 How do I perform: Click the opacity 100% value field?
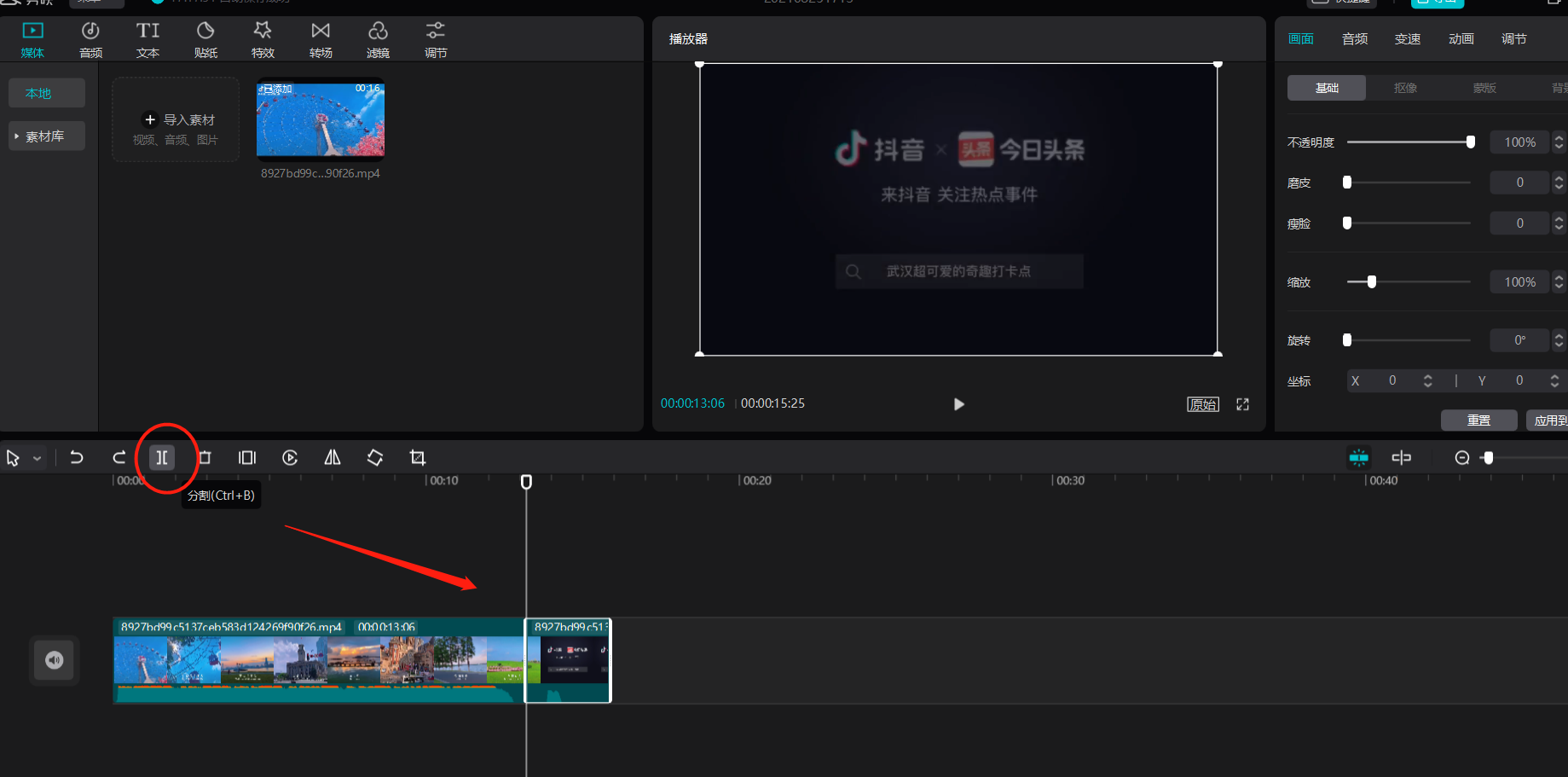tap(1520, 142)
